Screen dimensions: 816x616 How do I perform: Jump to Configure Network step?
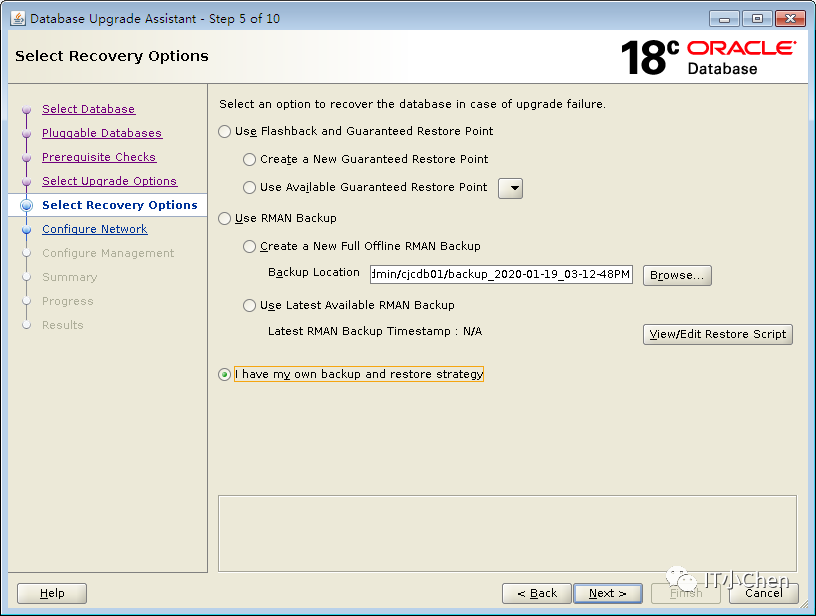pyautogui.click(x=95, y=229)
